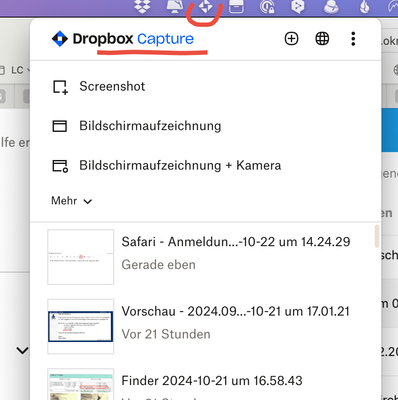Click the circled plus icon
This screenshot has height=400, width=398.
coord(291,39)
